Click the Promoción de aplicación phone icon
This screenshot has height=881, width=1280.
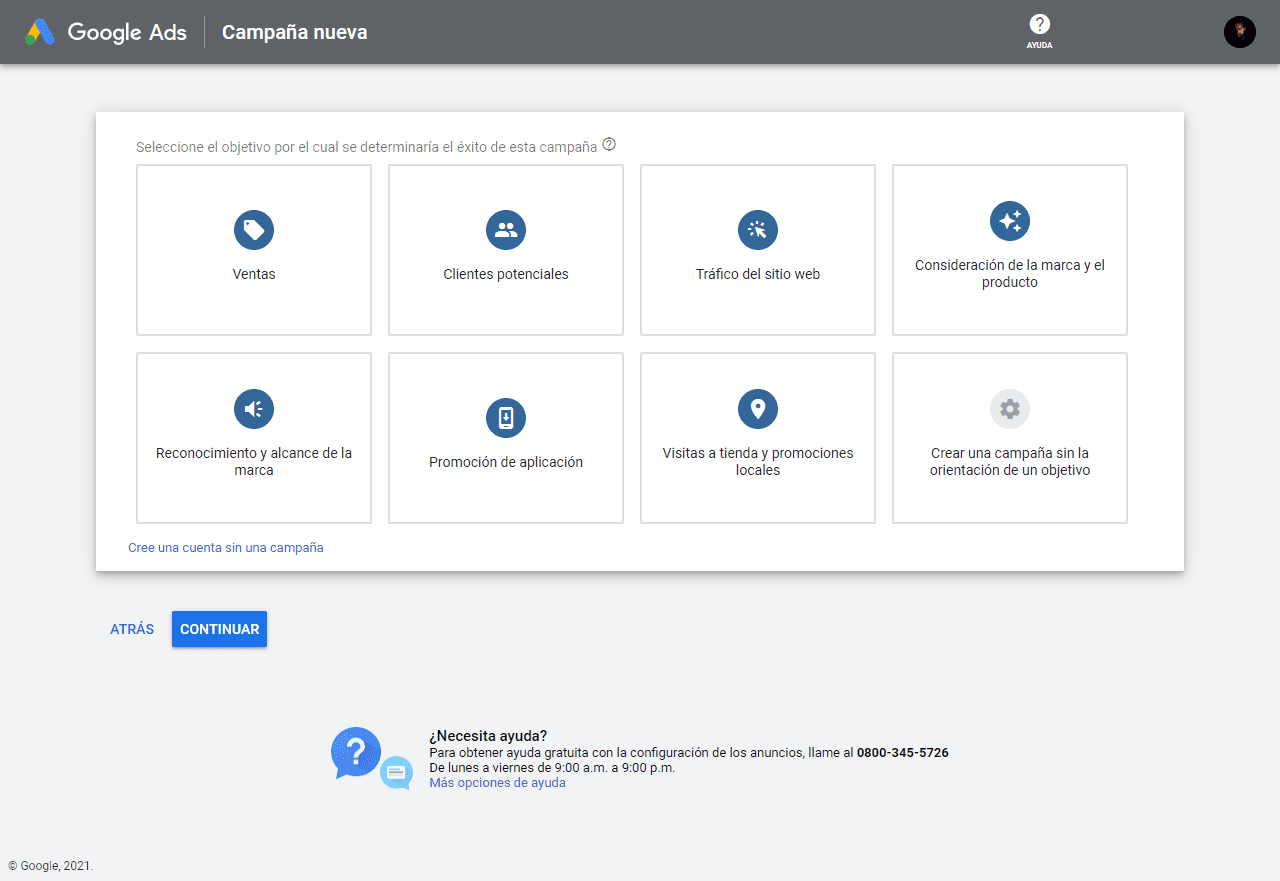[505, 417]
